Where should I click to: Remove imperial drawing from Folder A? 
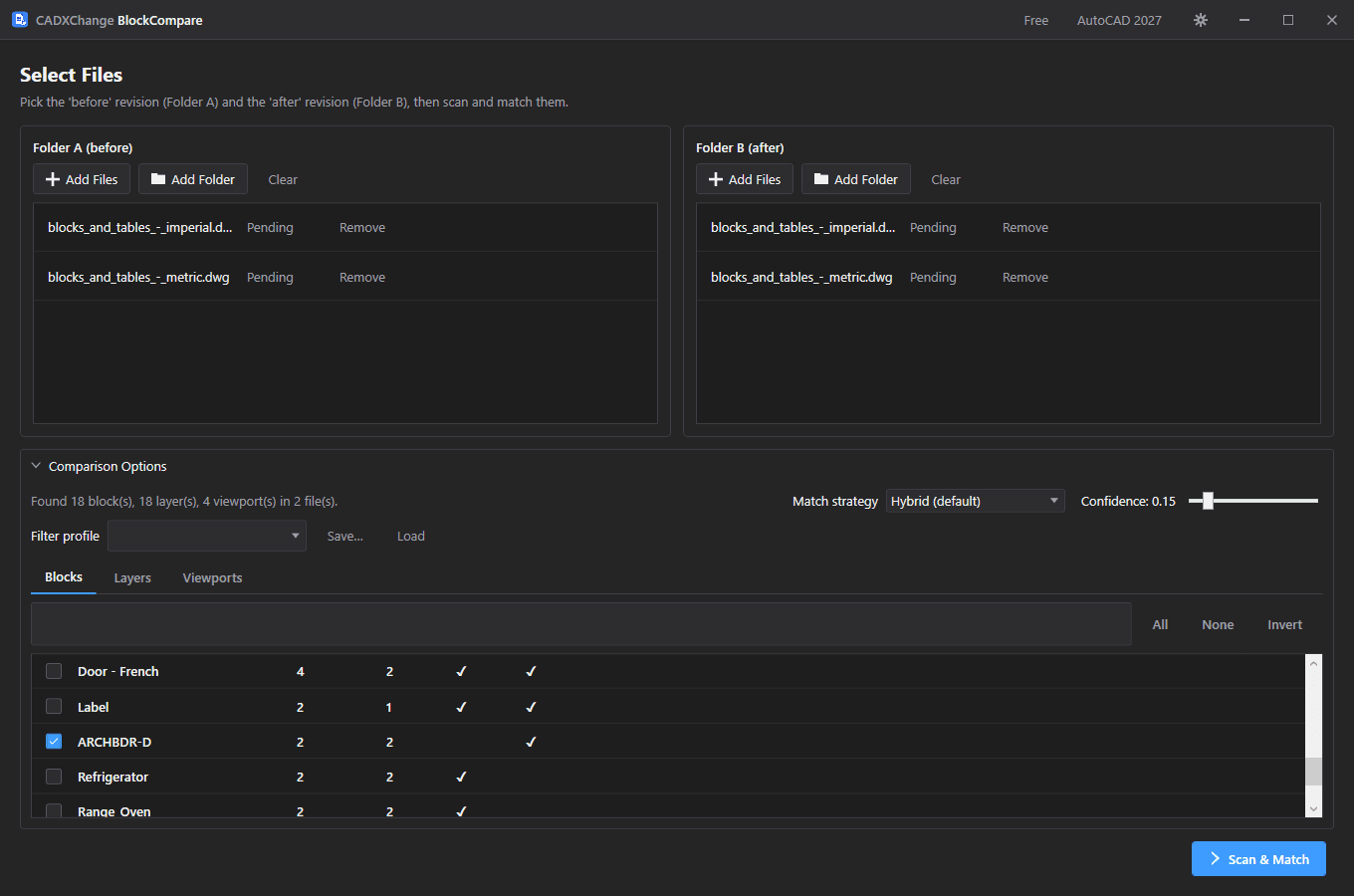362,228
